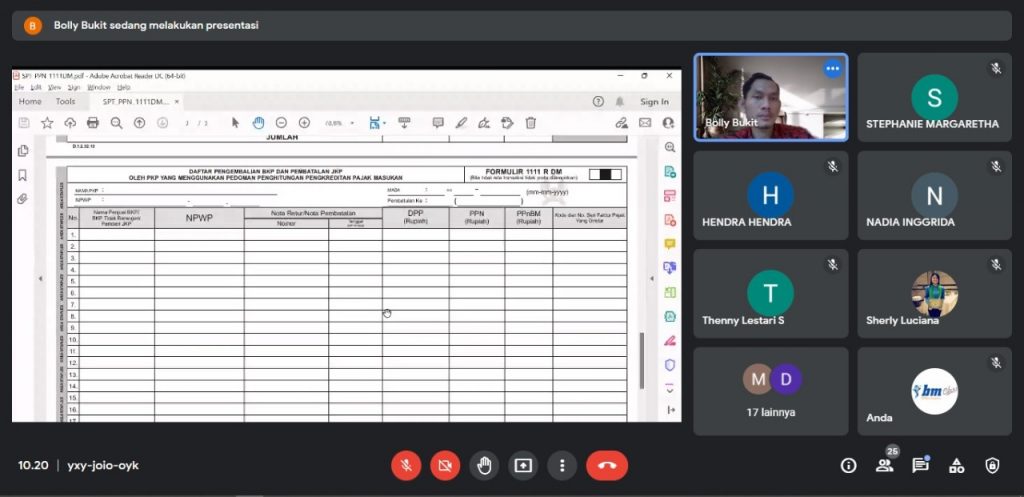The height and width of the screenshot is (497, 1024).
Task: Toggle the microphone mute button
Action: pos(406,466)
